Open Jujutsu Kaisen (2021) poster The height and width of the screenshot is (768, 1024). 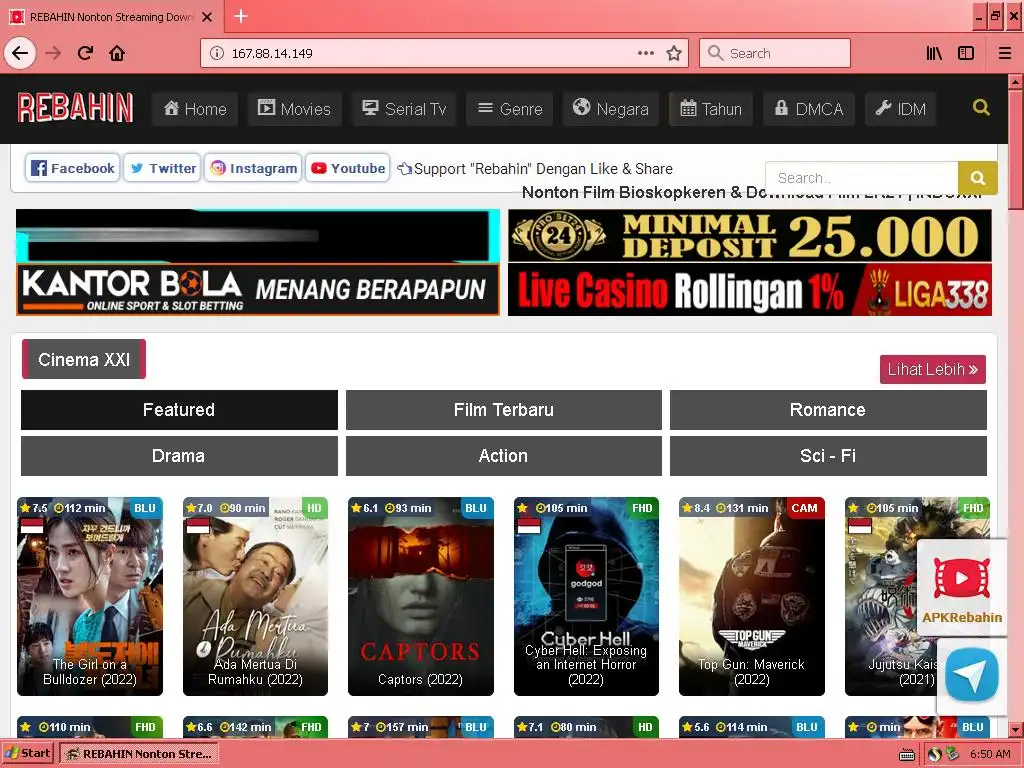click(882, 596)
